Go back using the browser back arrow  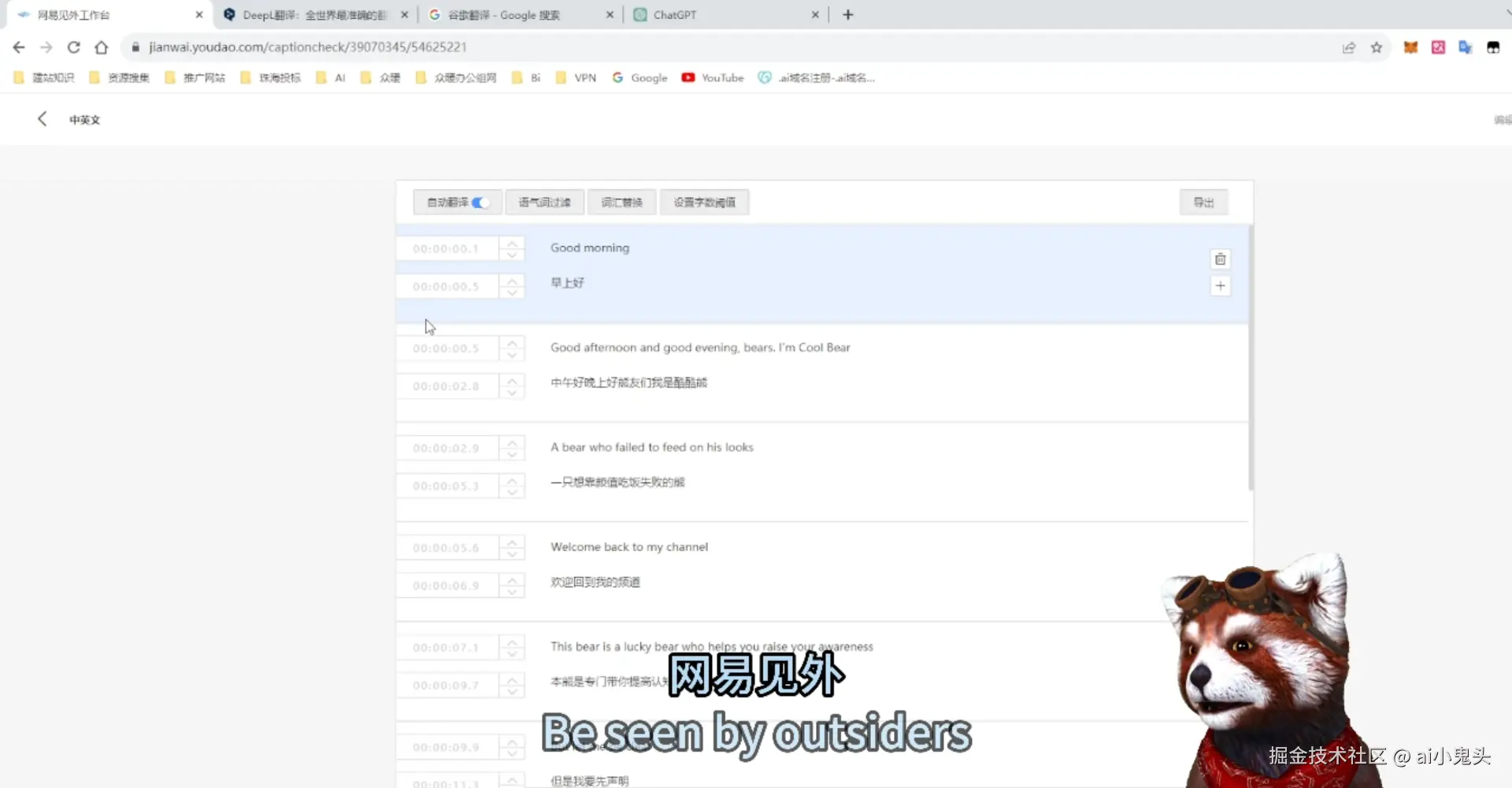(x=19, y=47)
